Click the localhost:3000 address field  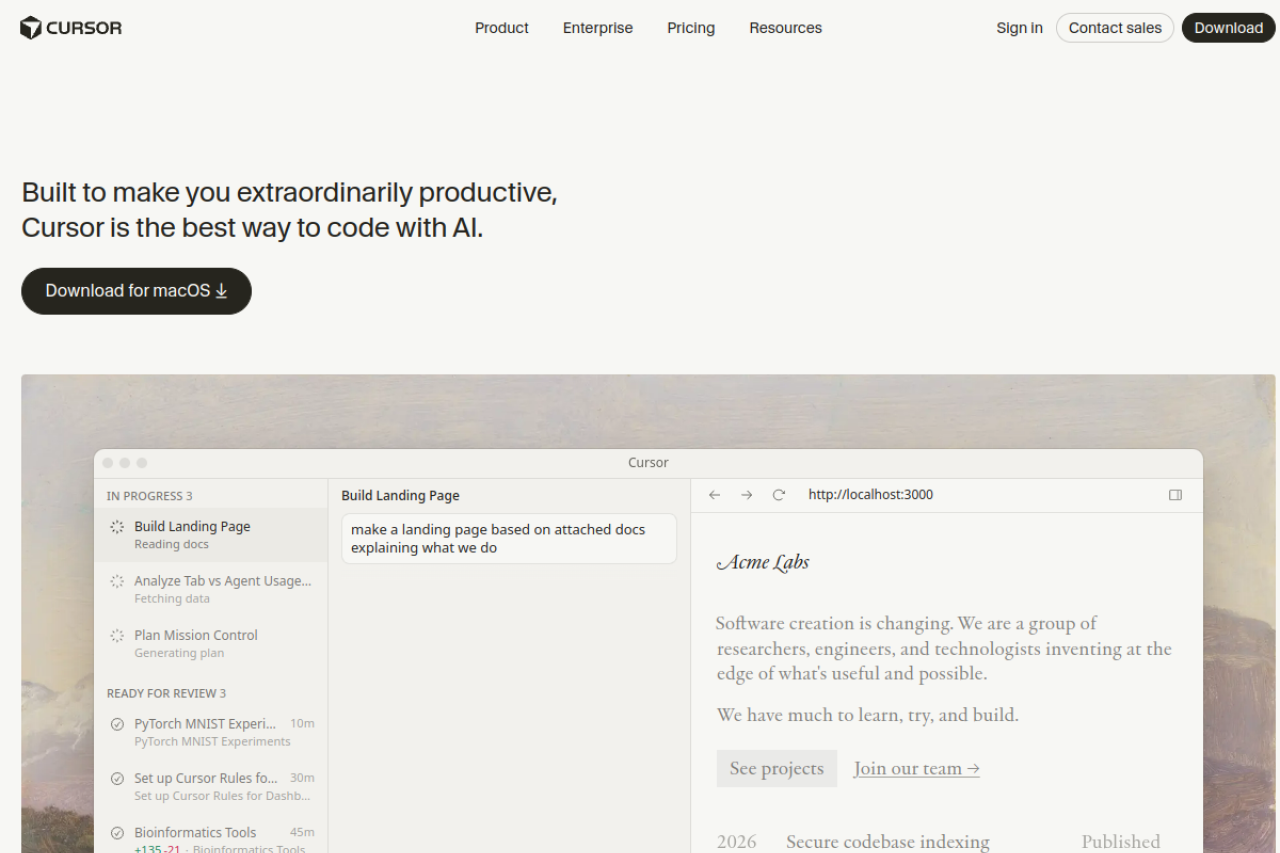point(870,495)
